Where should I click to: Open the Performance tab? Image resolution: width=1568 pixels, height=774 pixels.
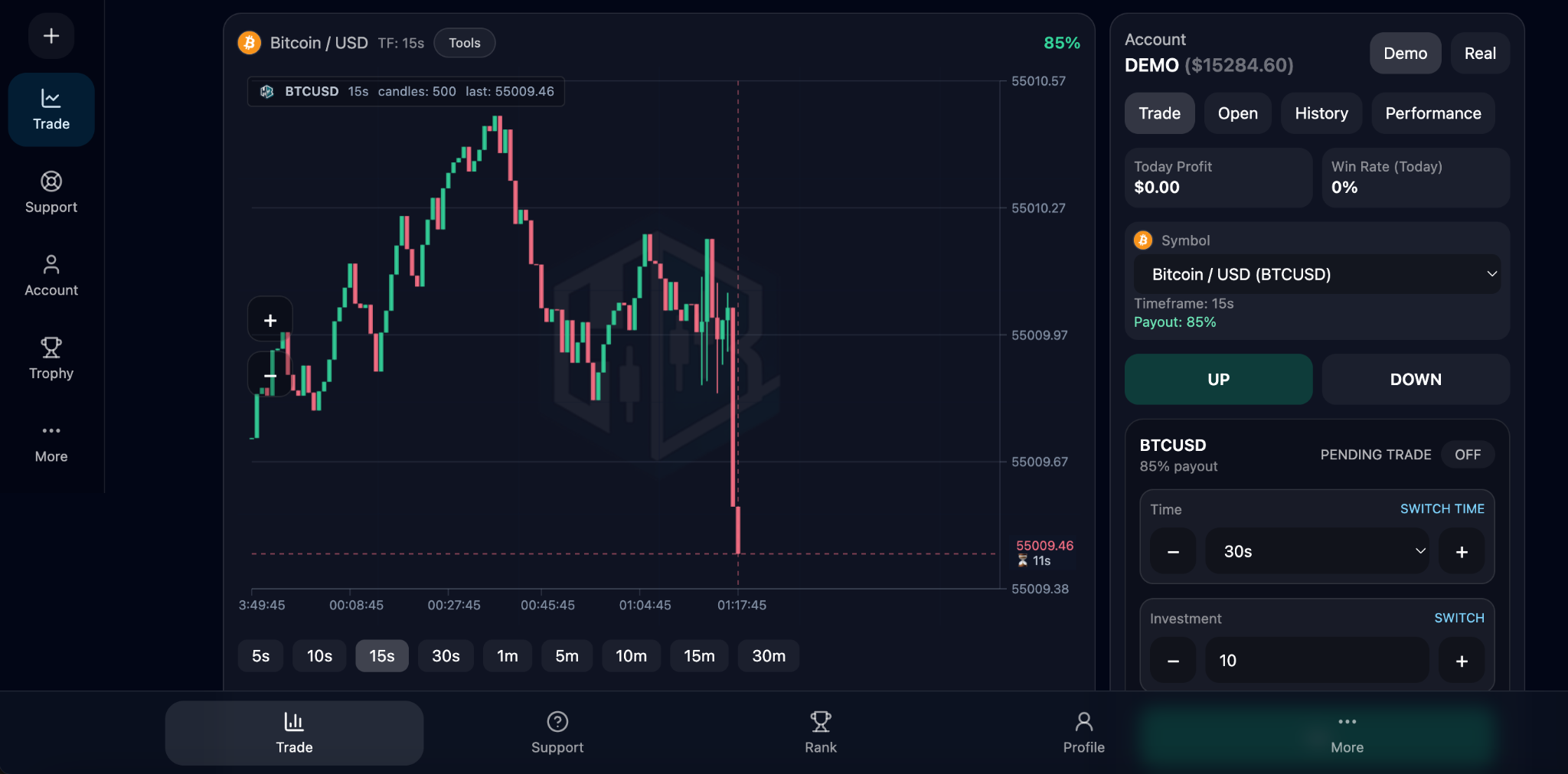click(x=1432, y=113)
